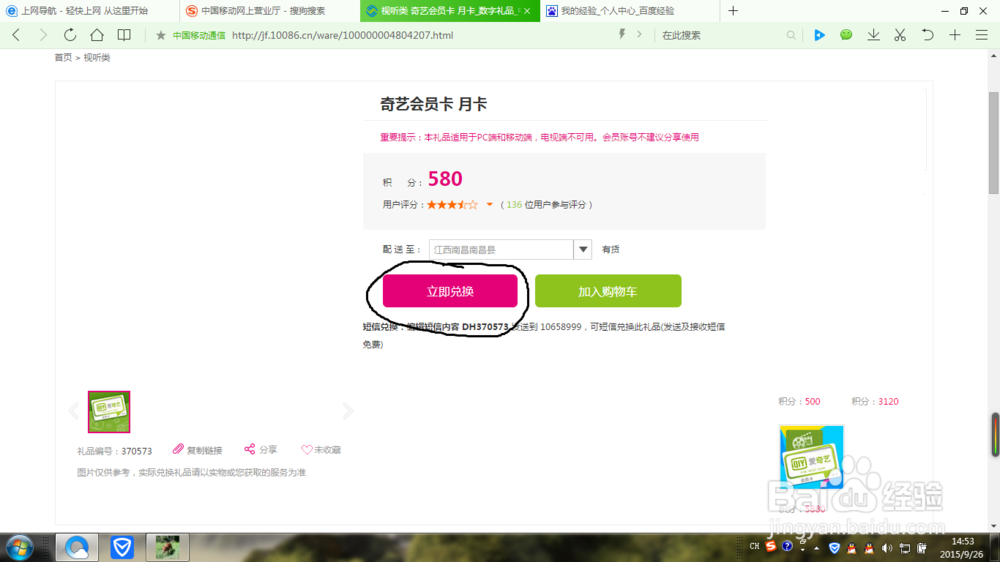Bookmark page with the star icon
Screen dimensions: 1000x562
coord(161,35)
